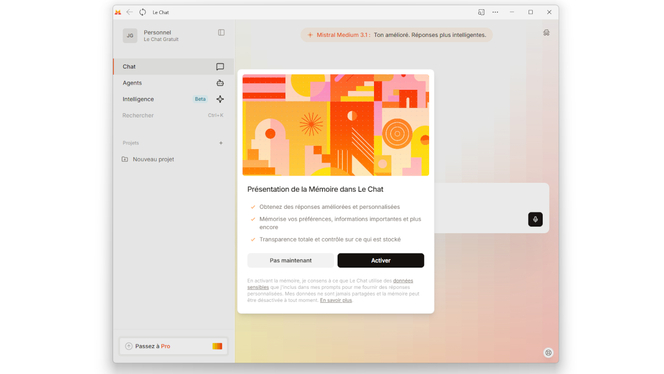
Task: Maximize the Le Chat window
Action: (x=530, y=12)
